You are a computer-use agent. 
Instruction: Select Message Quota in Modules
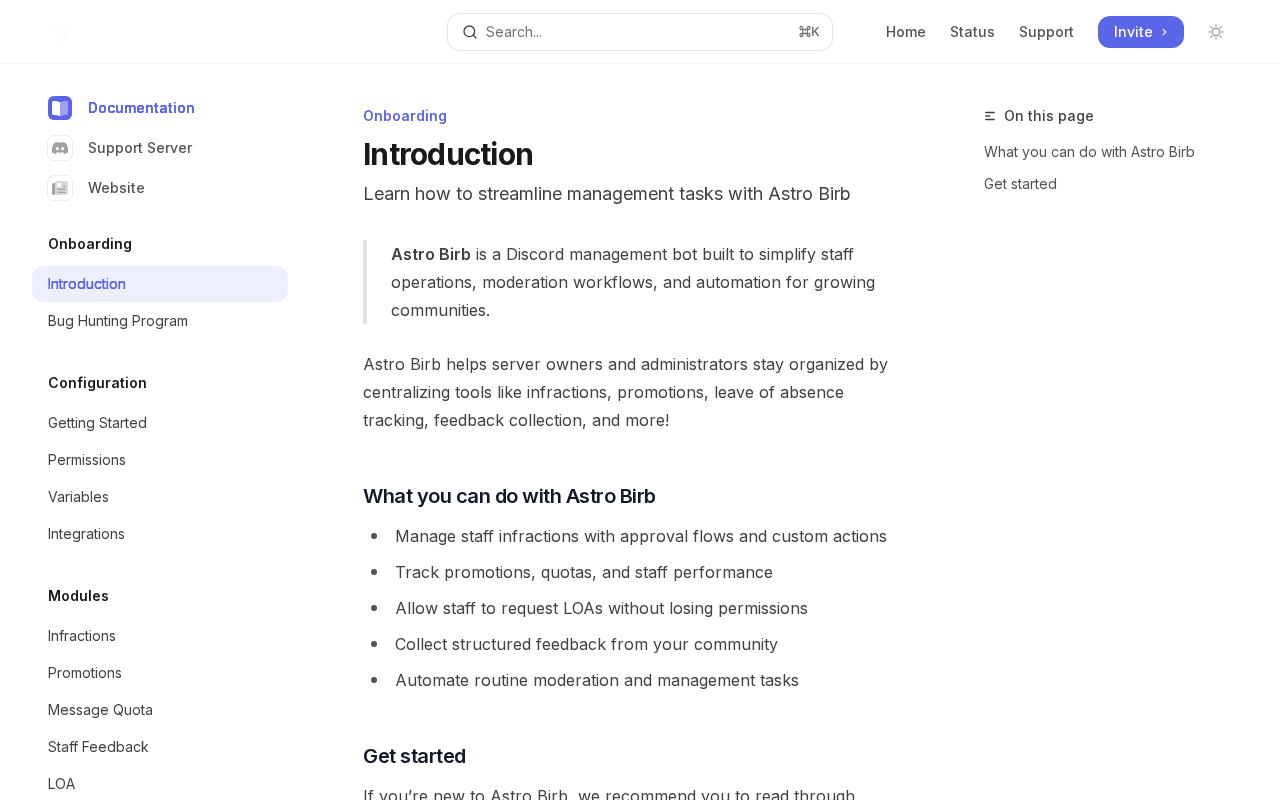click(x=100, y=710)
